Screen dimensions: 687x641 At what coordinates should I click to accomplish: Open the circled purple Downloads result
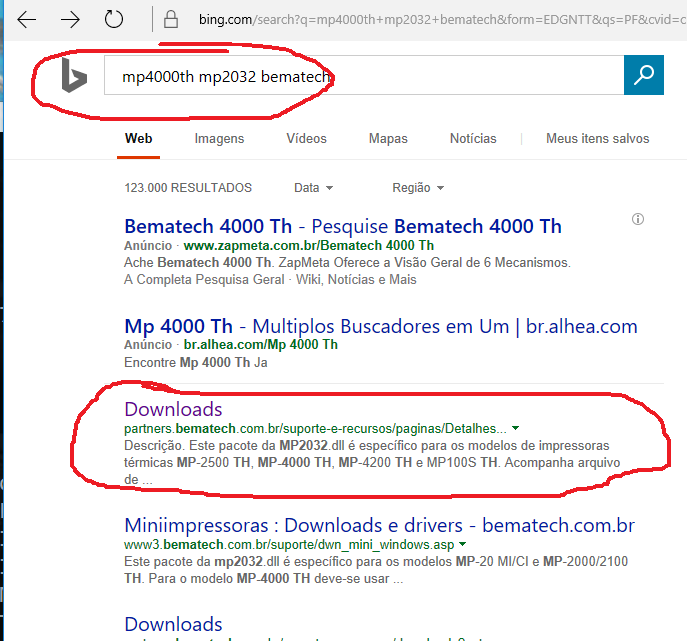click(174, 409)
